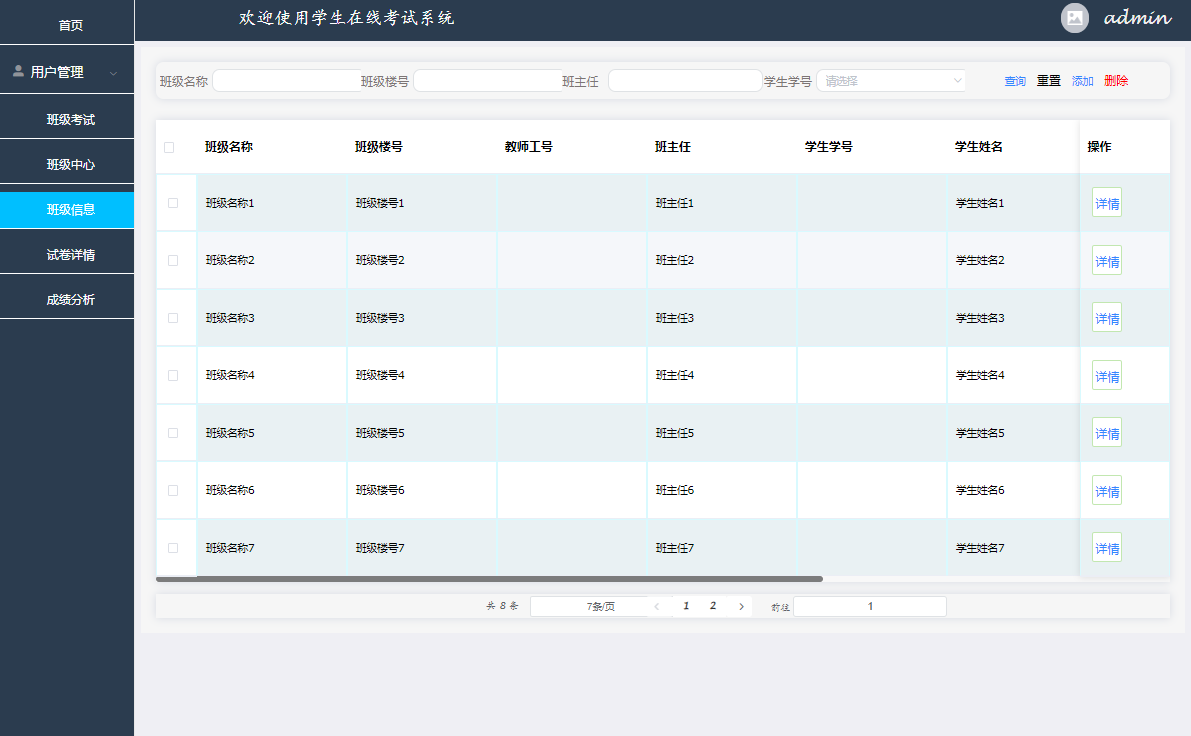Click the 查询 button
This screenshot has width=1191, height=736.
(1015, 81)
